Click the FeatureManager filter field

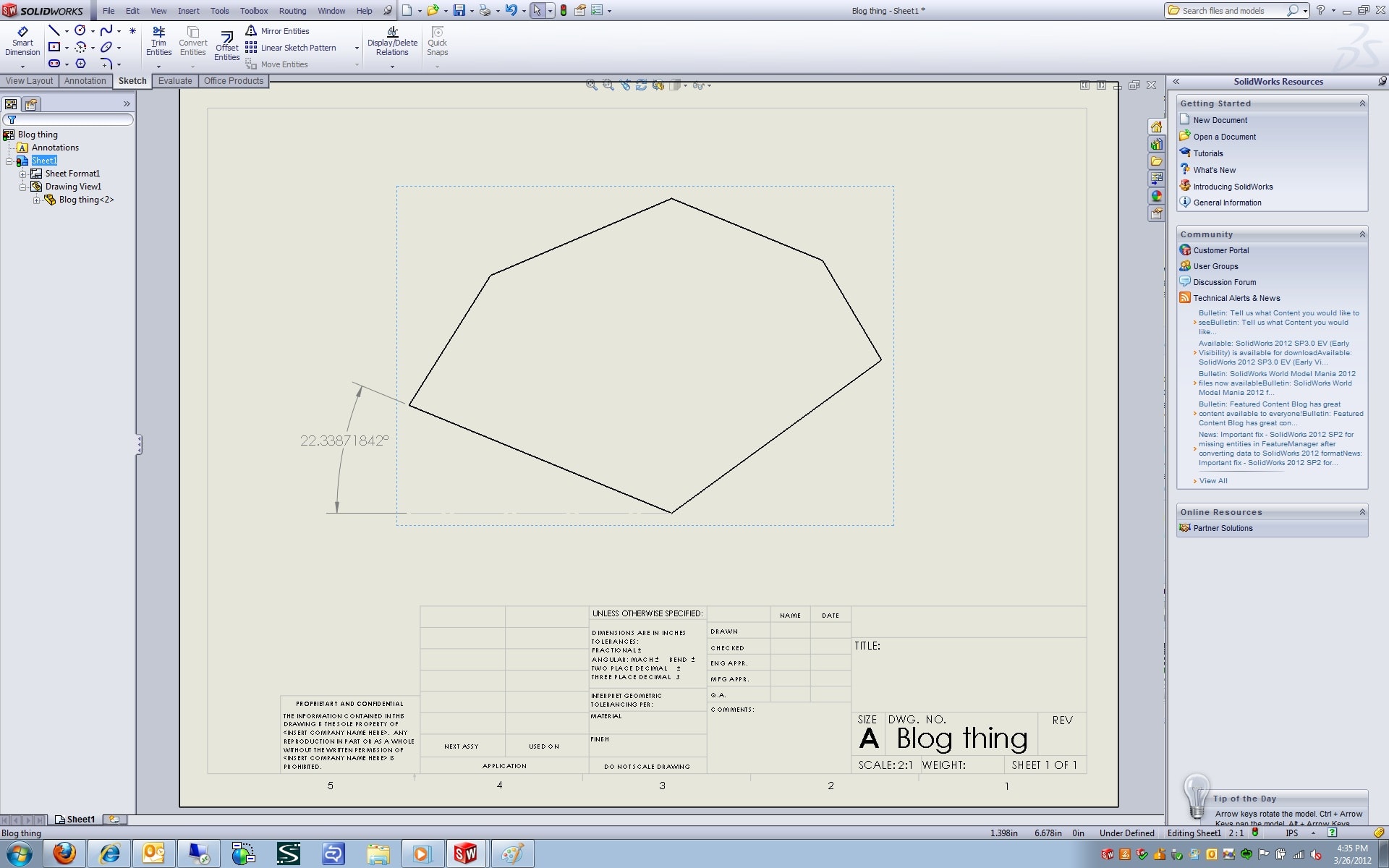tap(69, 120)
